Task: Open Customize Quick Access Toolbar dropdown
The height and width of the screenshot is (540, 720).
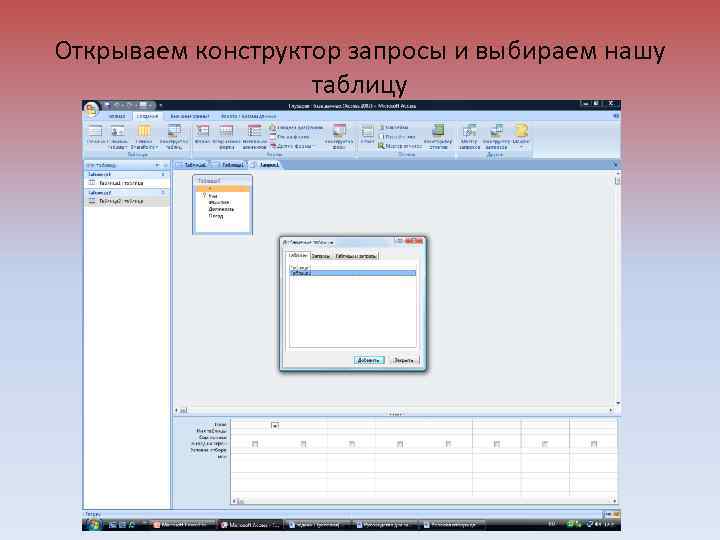Action: 161,106
